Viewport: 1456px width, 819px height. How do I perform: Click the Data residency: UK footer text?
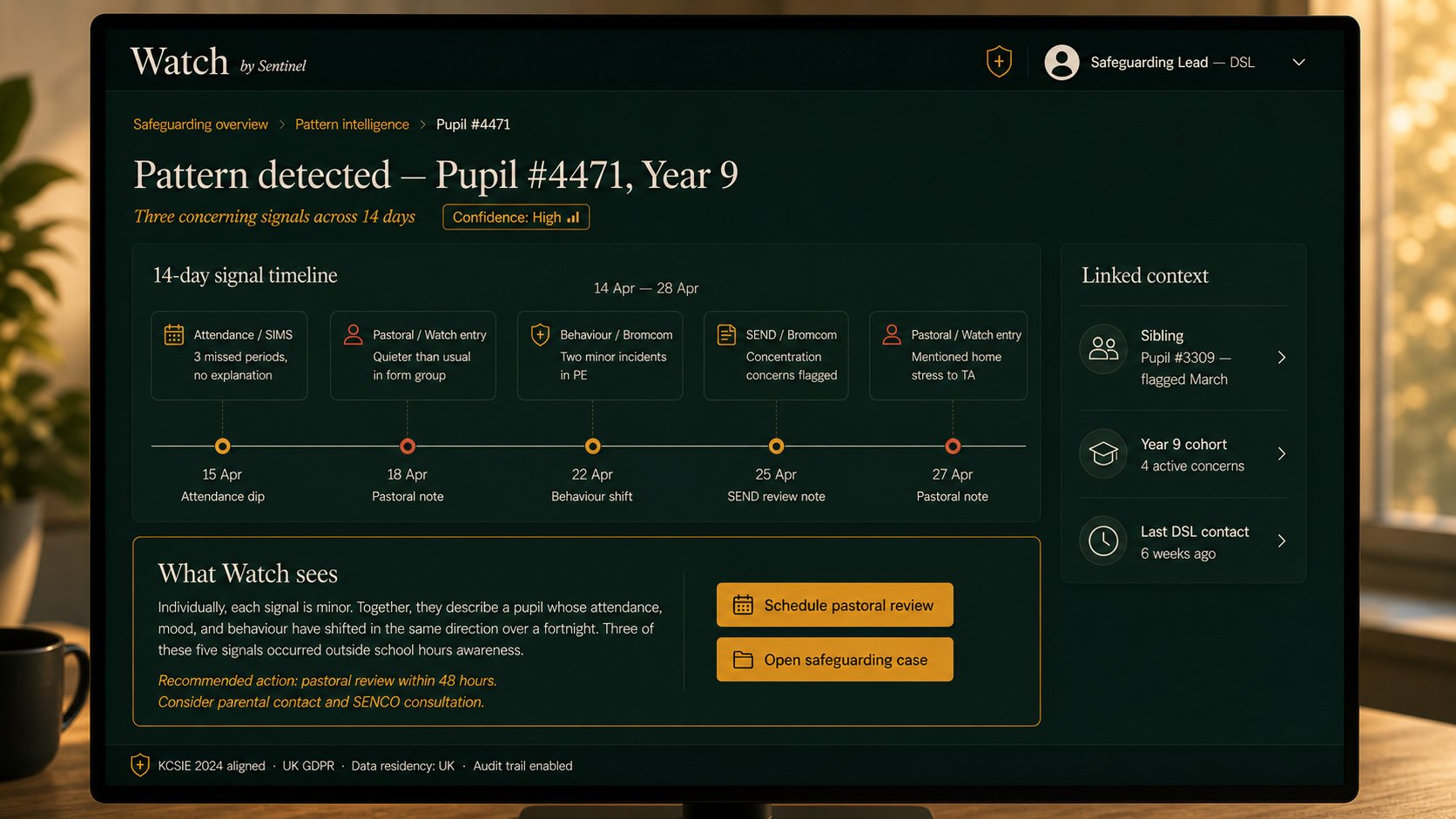coord(403,766)
